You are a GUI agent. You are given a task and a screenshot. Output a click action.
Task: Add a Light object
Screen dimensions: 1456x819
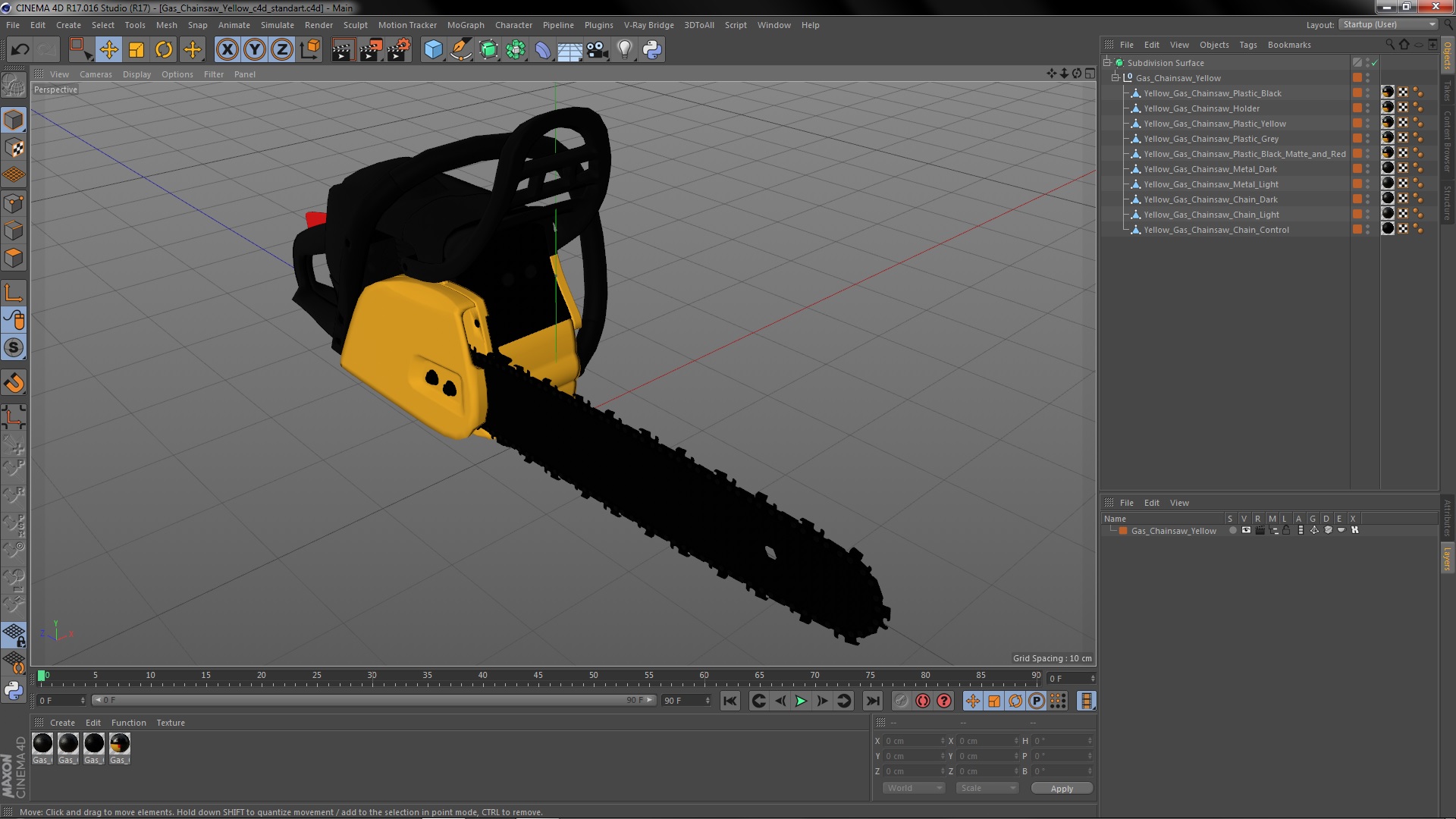coord(625,50)
